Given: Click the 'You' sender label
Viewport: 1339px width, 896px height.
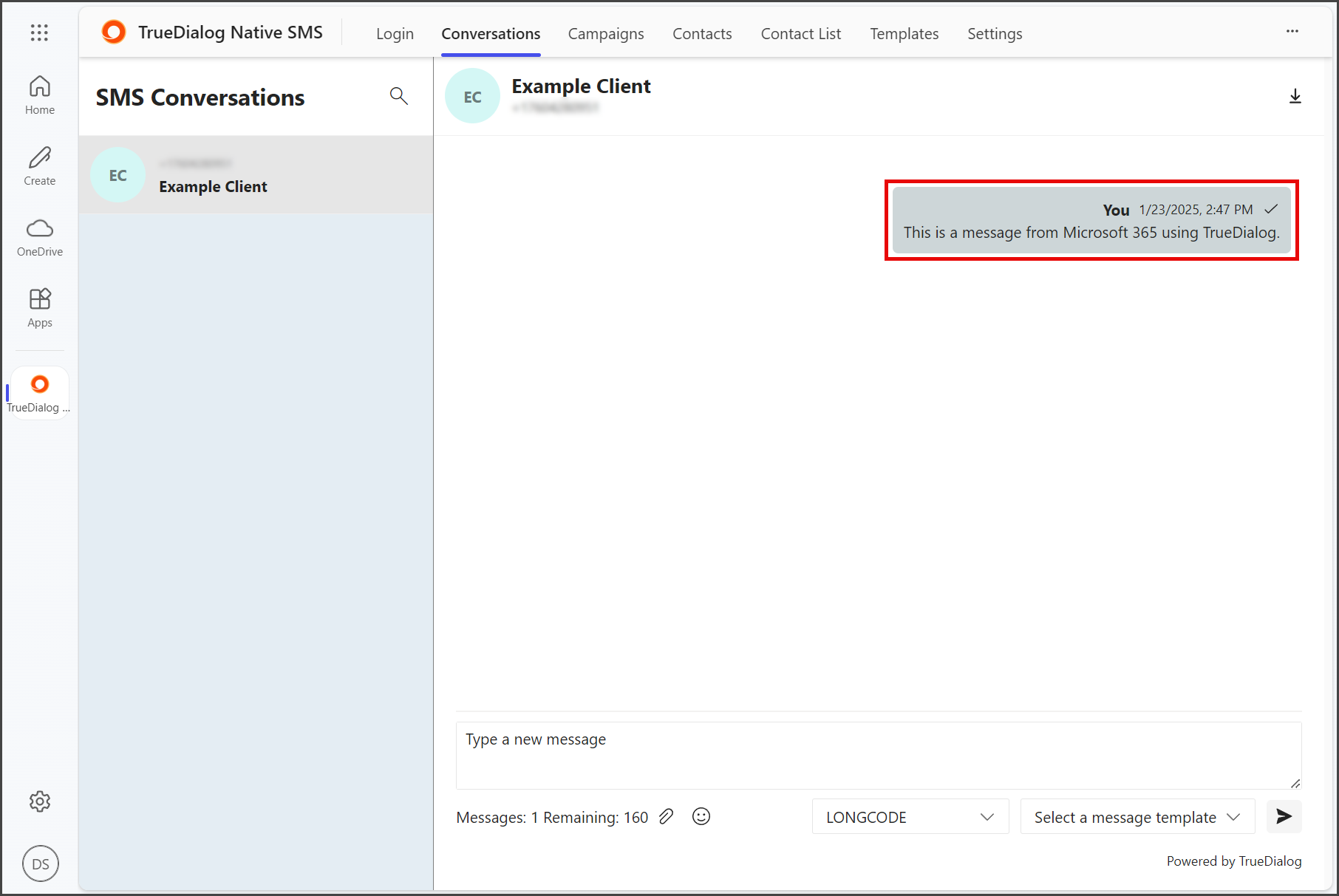Looking at the screenshot, I should [x=1116, y=210].
